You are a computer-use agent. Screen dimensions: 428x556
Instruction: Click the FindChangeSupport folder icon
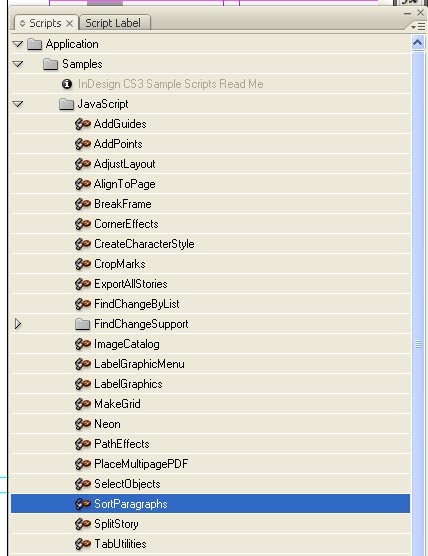coord(82,324)
